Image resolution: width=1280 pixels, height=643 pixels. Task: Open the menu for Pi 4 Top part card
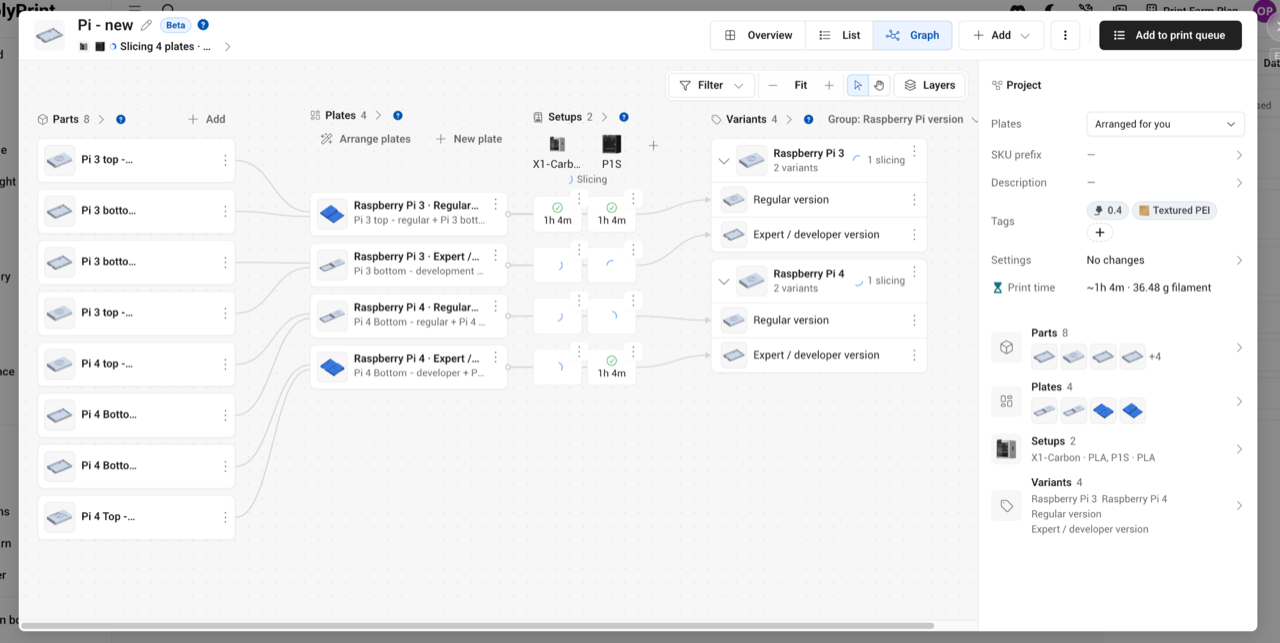pyautogui.click(x=225, y=517)
